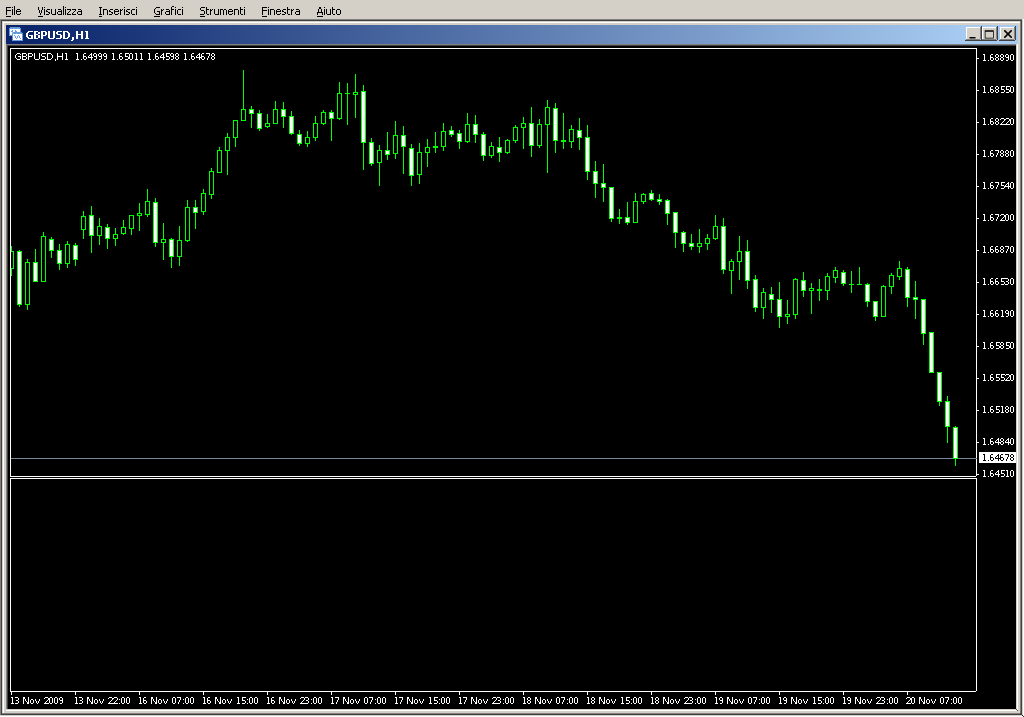Click the GBPUSD,H1 title bar text
The width and height of the screenshot is (1024, 717).
coord(57,35)
